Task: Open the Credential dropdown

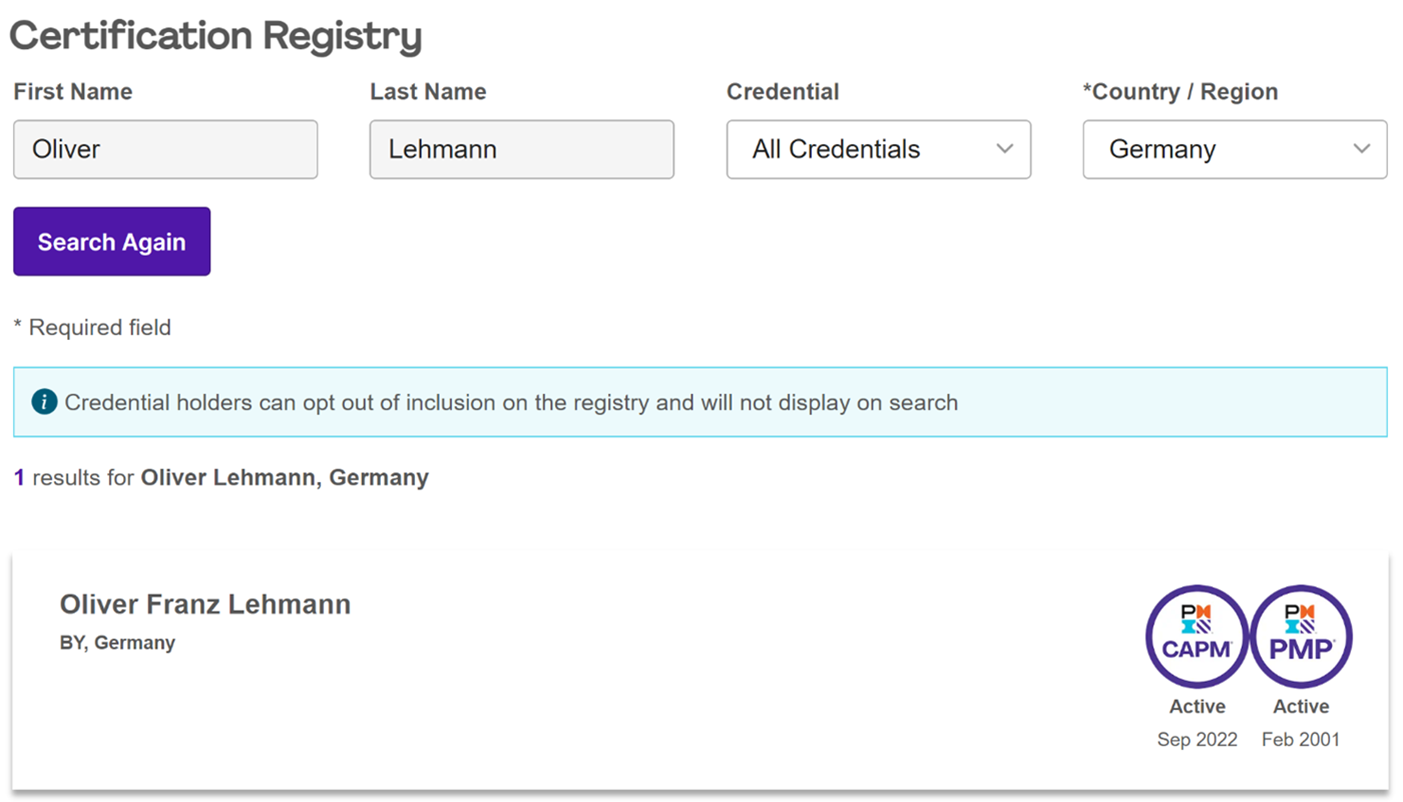Action: 878,150
